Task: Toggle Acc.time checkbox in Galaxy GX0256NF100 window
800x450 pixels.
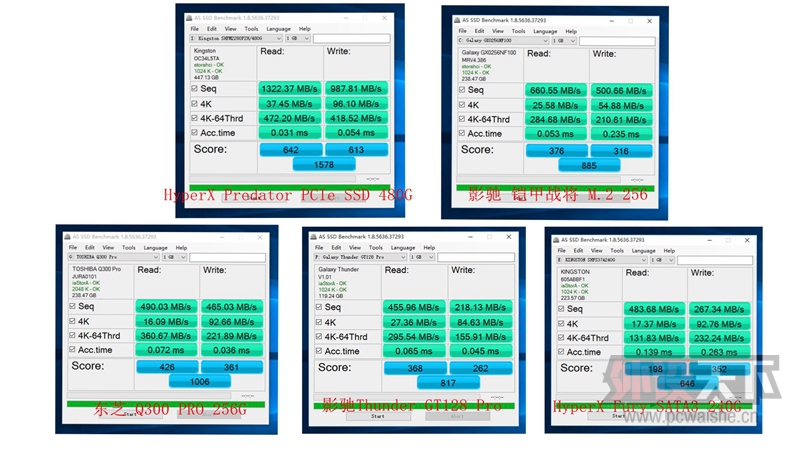Action: pyautogui.click(x=462, y=134)
